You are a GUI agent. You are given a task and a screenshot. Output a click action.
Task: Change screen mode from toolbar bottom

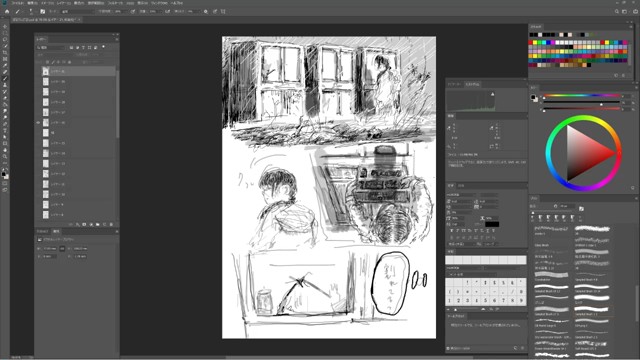point(5,190)
